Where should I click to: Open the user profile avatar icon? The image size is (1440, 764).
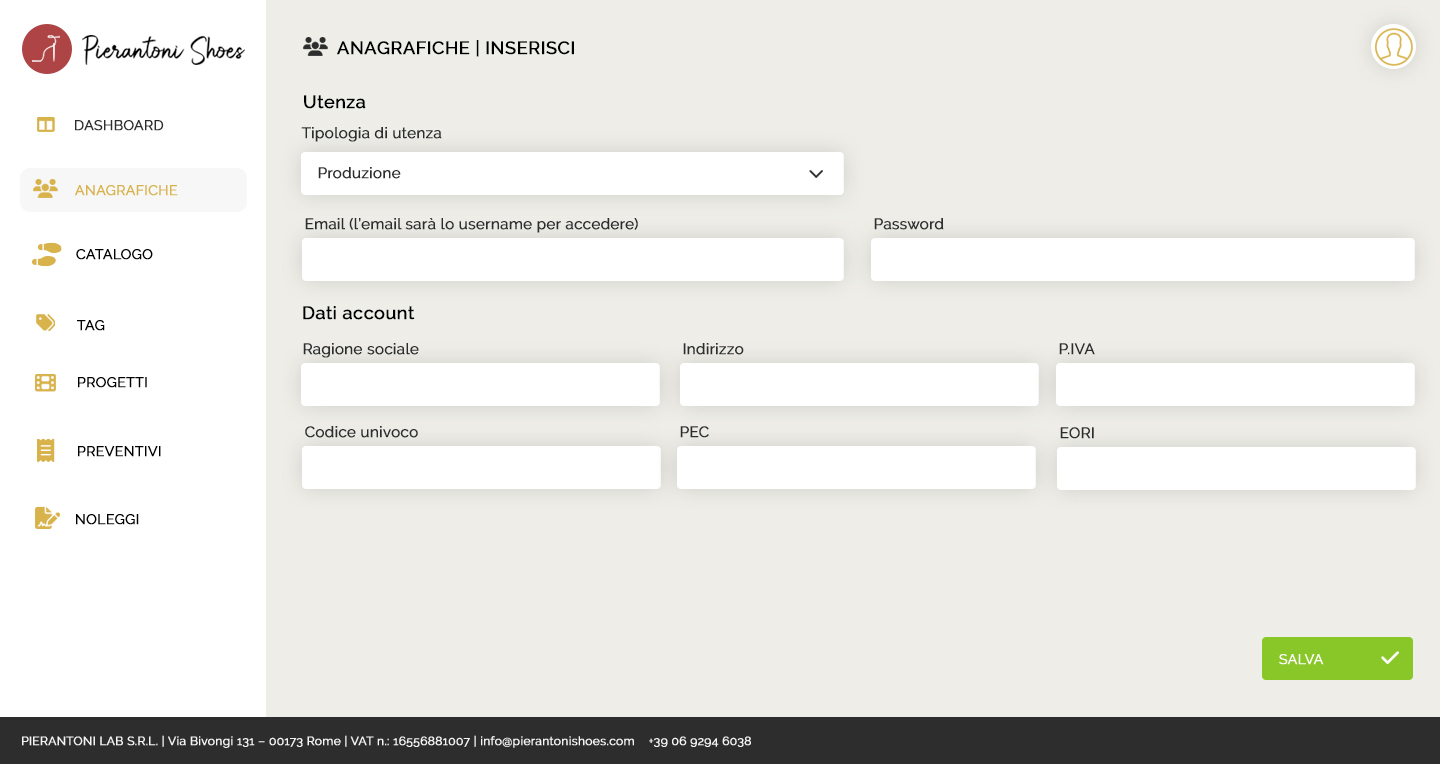[1392, 47]
